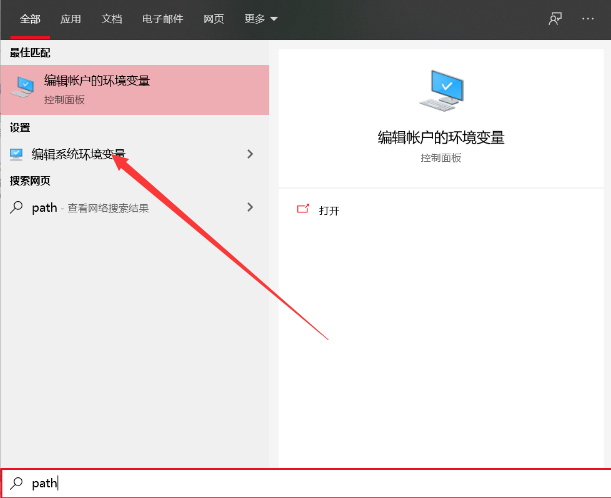Expand the path web search chevron

pyautogui.click(x=250, y=207)
